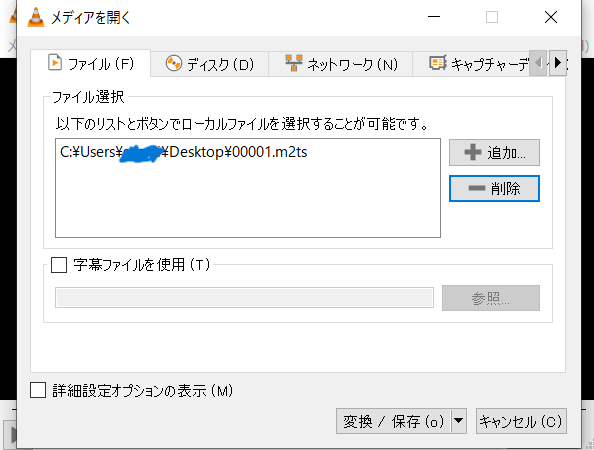
Task: Click the capture device icon on tab
Action: (x=438, y=63)
